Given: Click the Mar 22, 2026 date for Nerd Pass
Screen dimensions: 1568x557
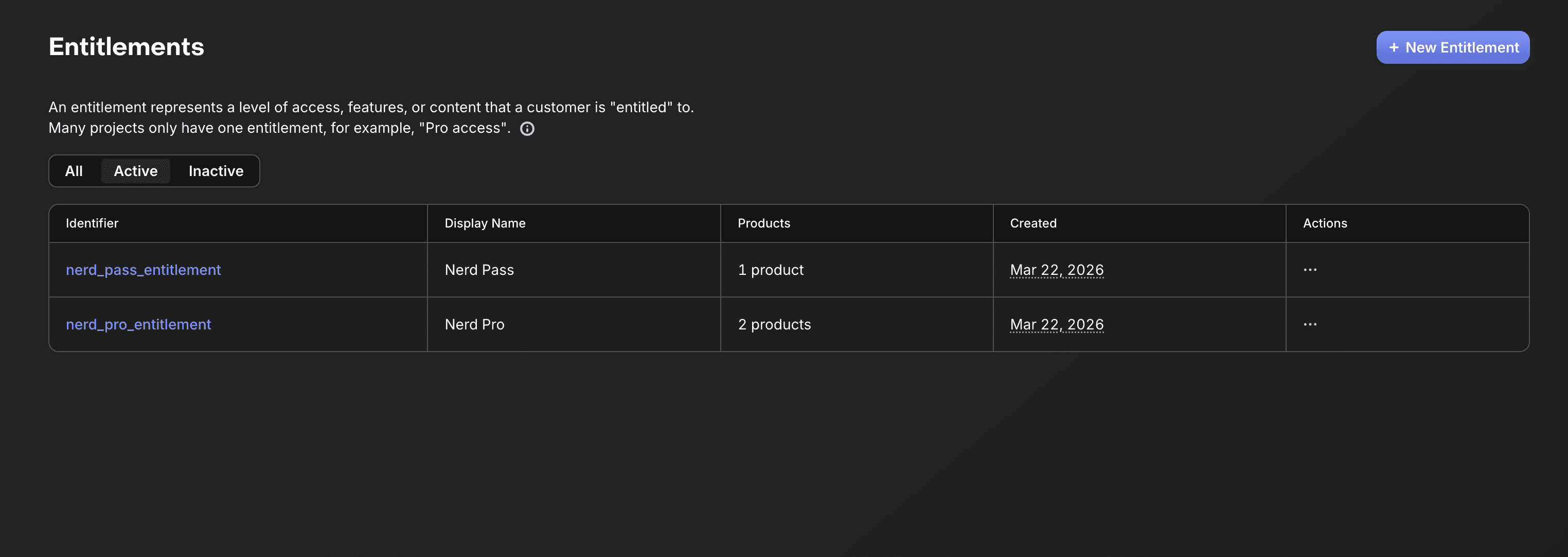Looking at the screenshot, I should [x=1057, y=269].
